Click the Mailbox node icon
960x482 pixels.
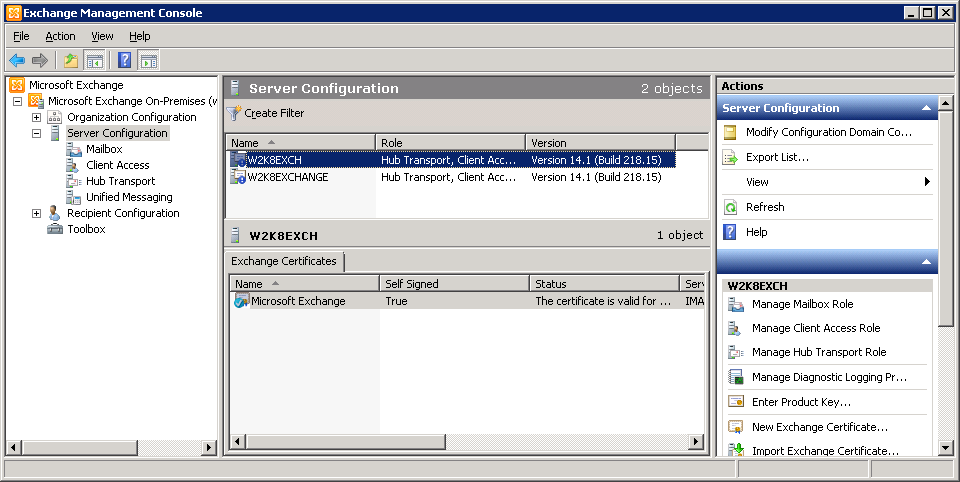(x=74, y=149)
